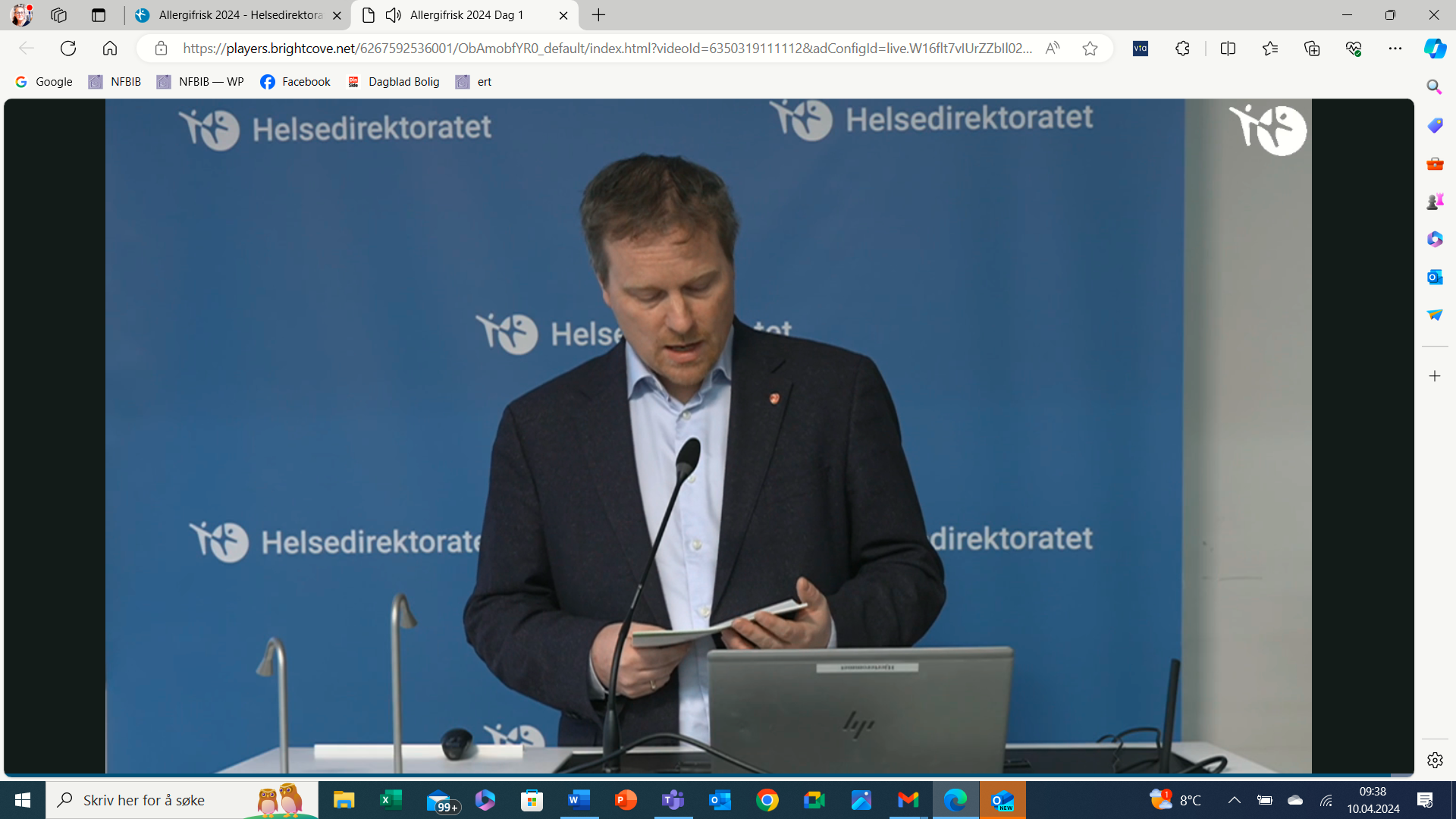Add the current page to favorites
This screenshot has height=819, width=1456.
pyautogui.click(x=1090, y=49)
